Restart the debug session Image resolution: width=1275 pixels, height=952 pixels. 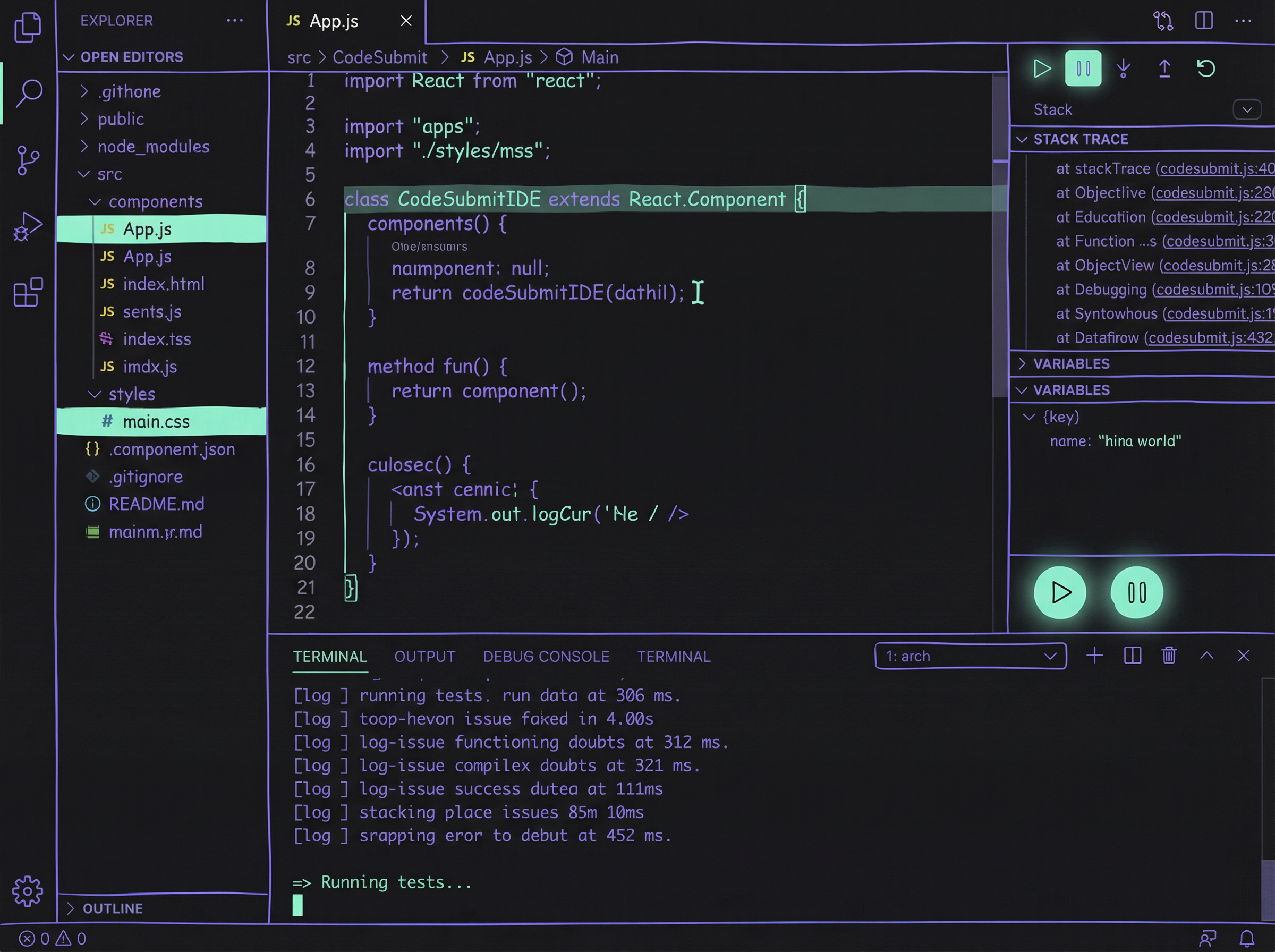pos(1206,68)
